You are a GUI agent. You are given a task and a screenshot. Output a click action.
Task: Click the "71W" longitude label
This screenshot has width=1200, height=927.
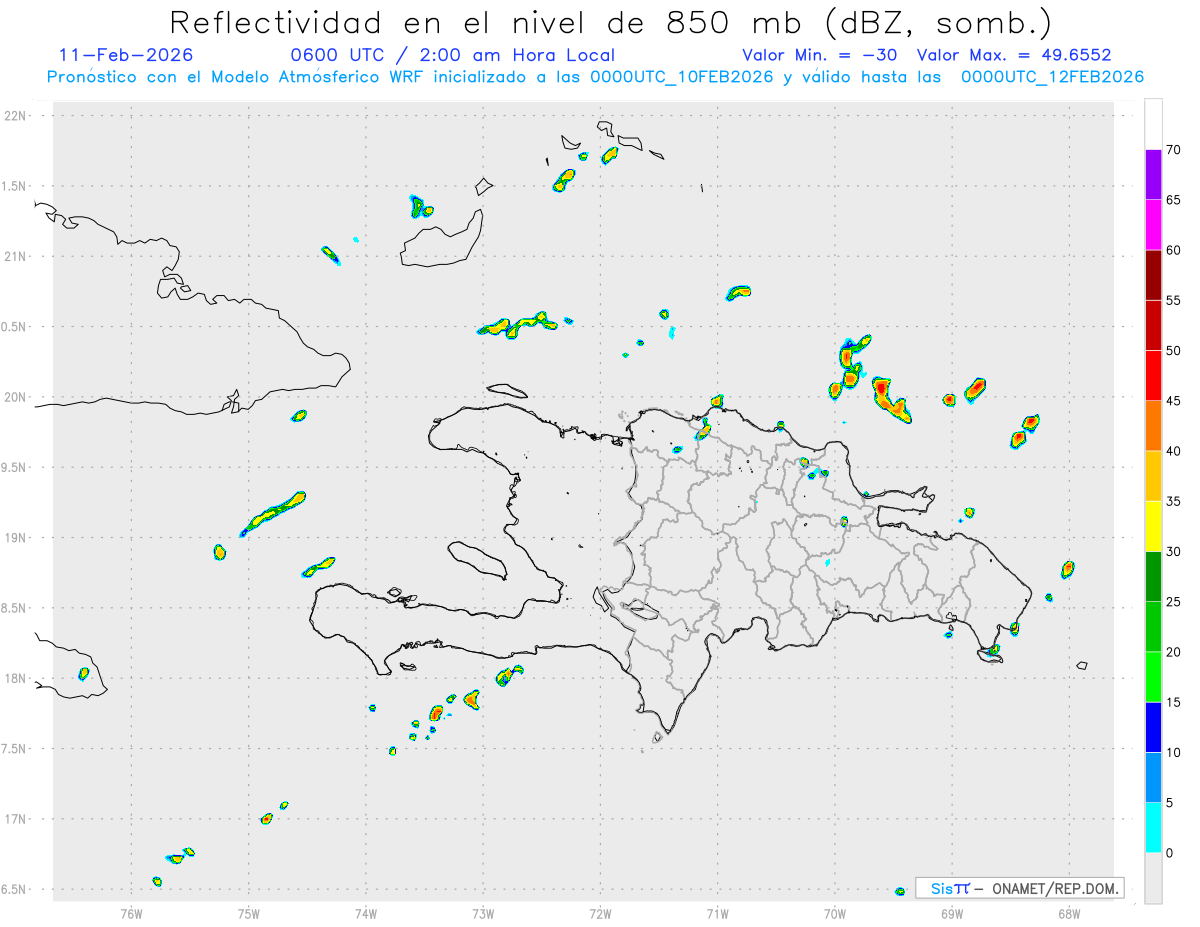[x=717, y=913]
